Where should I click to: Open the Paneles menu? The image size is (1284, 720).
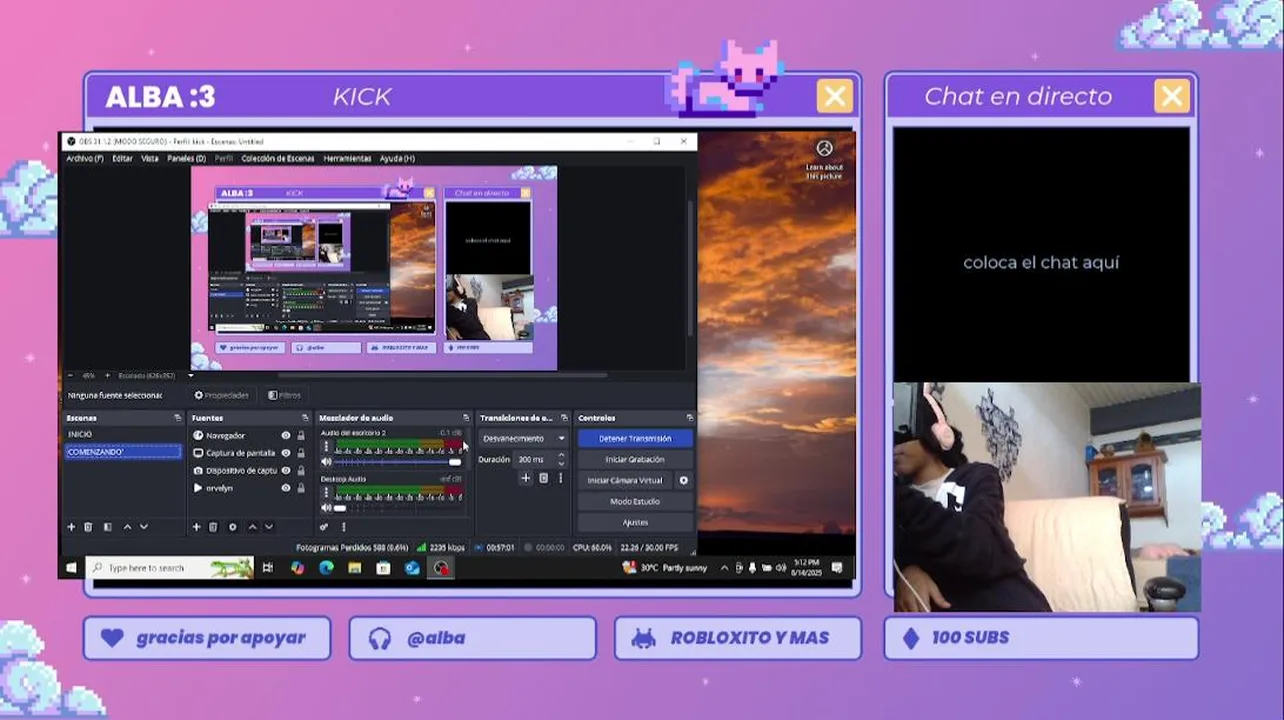[x=186, y=158]
